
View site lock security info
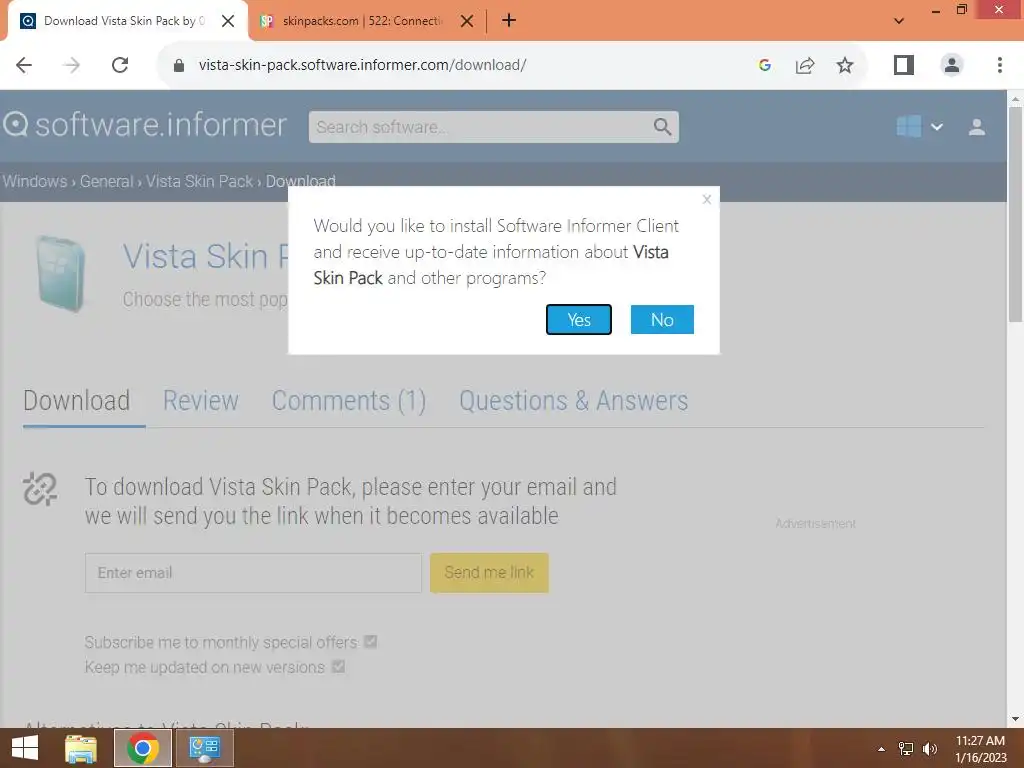(x=178, y=65)
